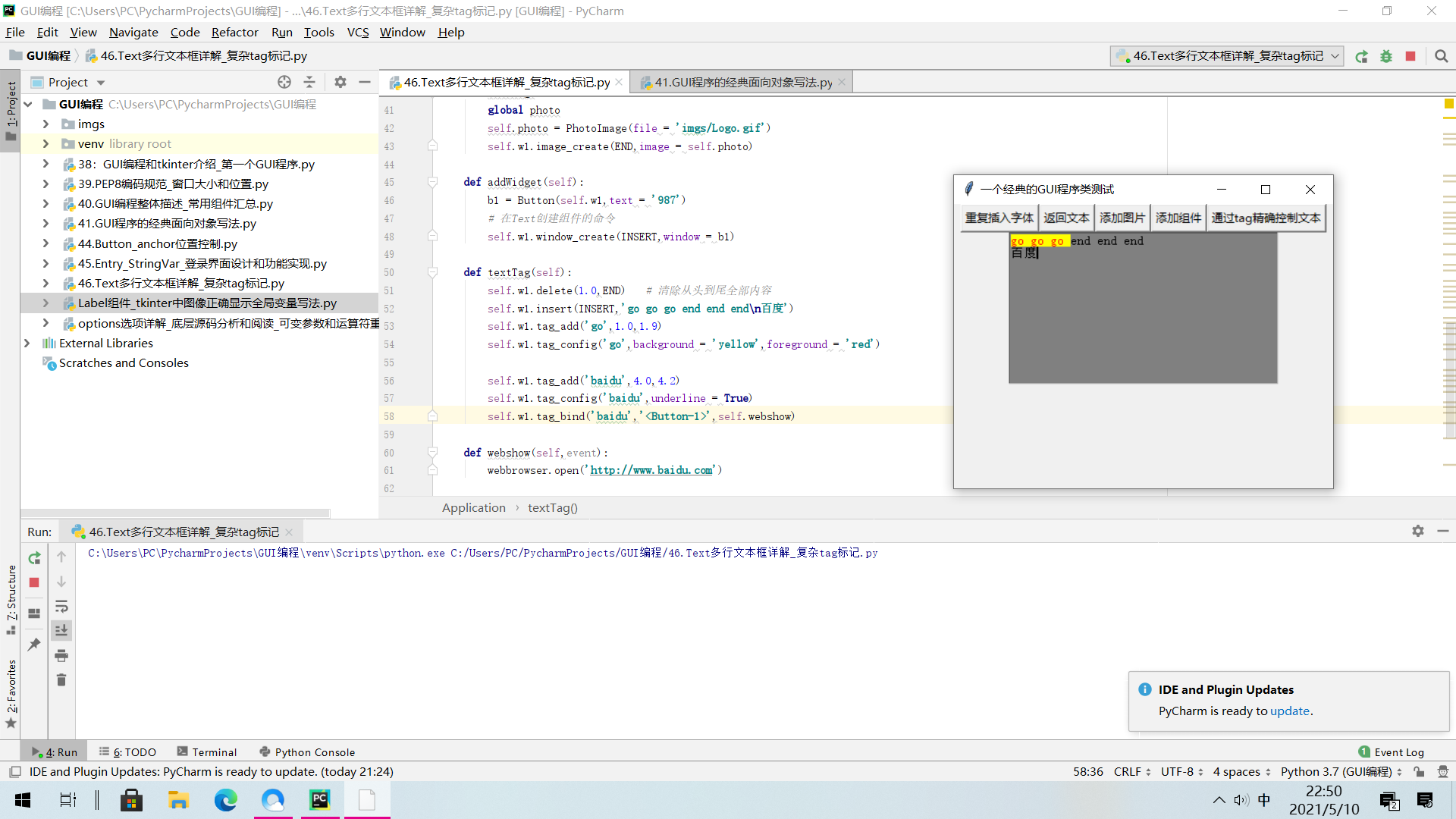Click the inspector icon in status bar
The width and height of the screenshot is (1456, 819).
1443,772
